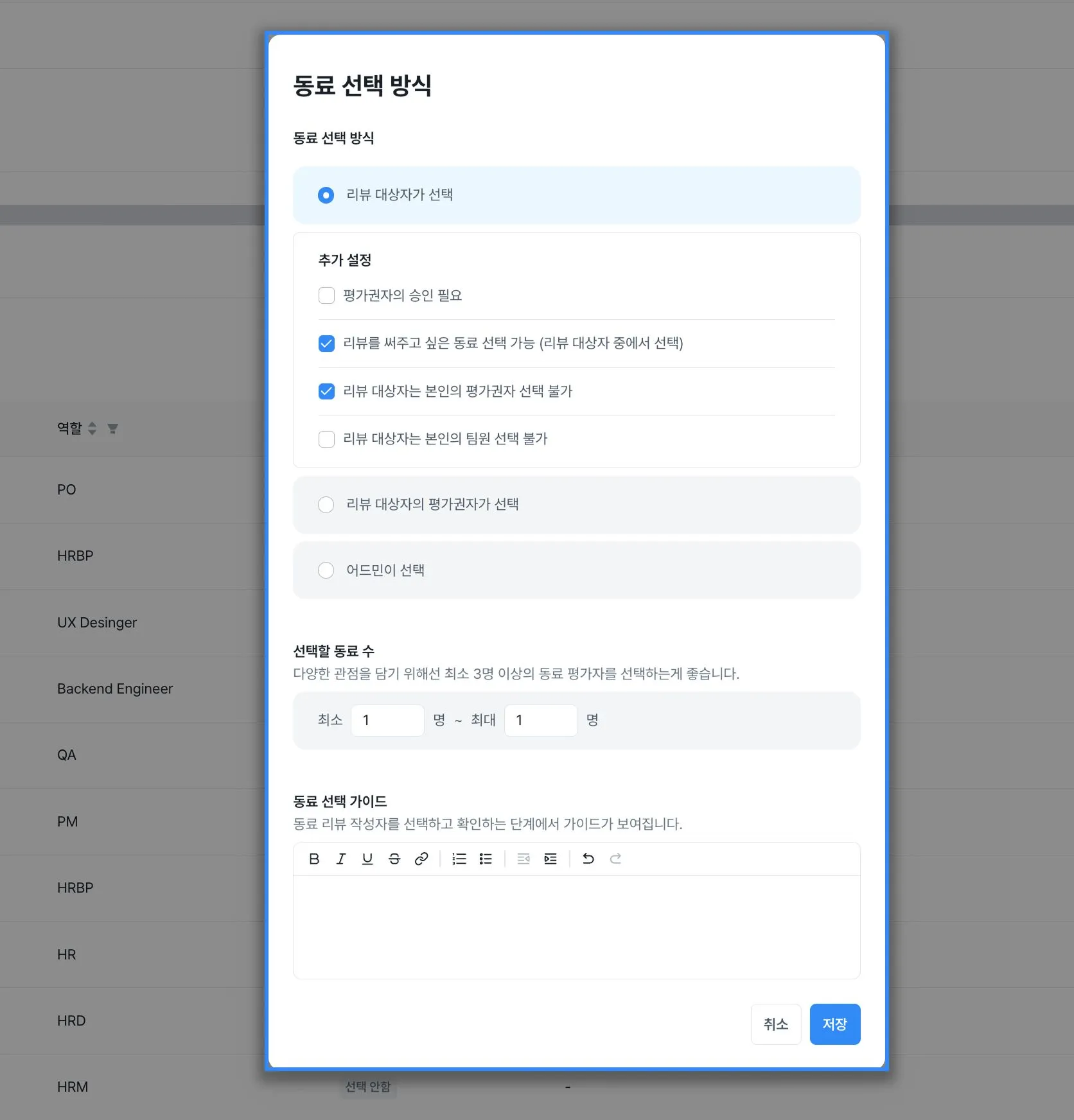
Task: Increase indent in guide editor
Action: pos(550,859)
